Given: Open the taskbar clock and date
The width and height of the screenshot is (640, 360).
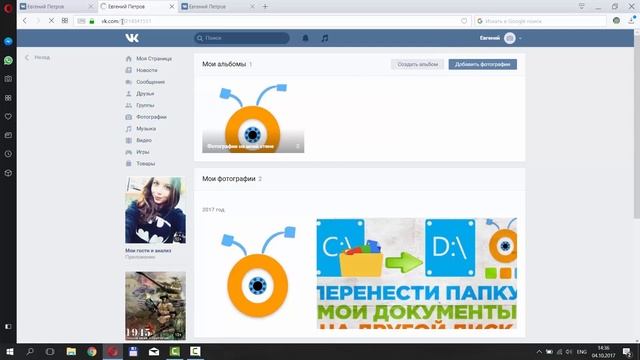Looking at the screenshot, I should click(603, 352).
